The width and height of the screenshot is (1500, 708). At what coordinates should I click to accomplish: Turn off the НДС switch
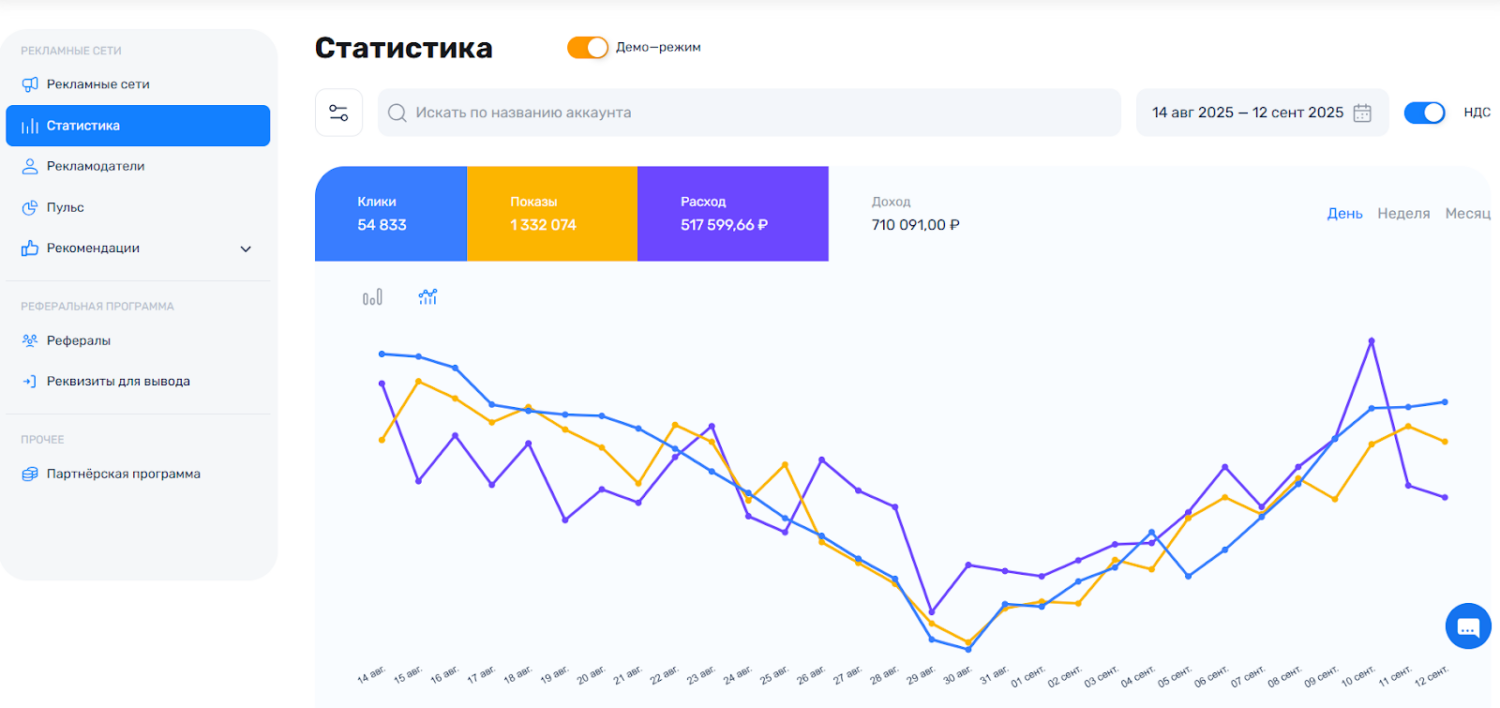pyautogui.click(x=1424, y=113)
